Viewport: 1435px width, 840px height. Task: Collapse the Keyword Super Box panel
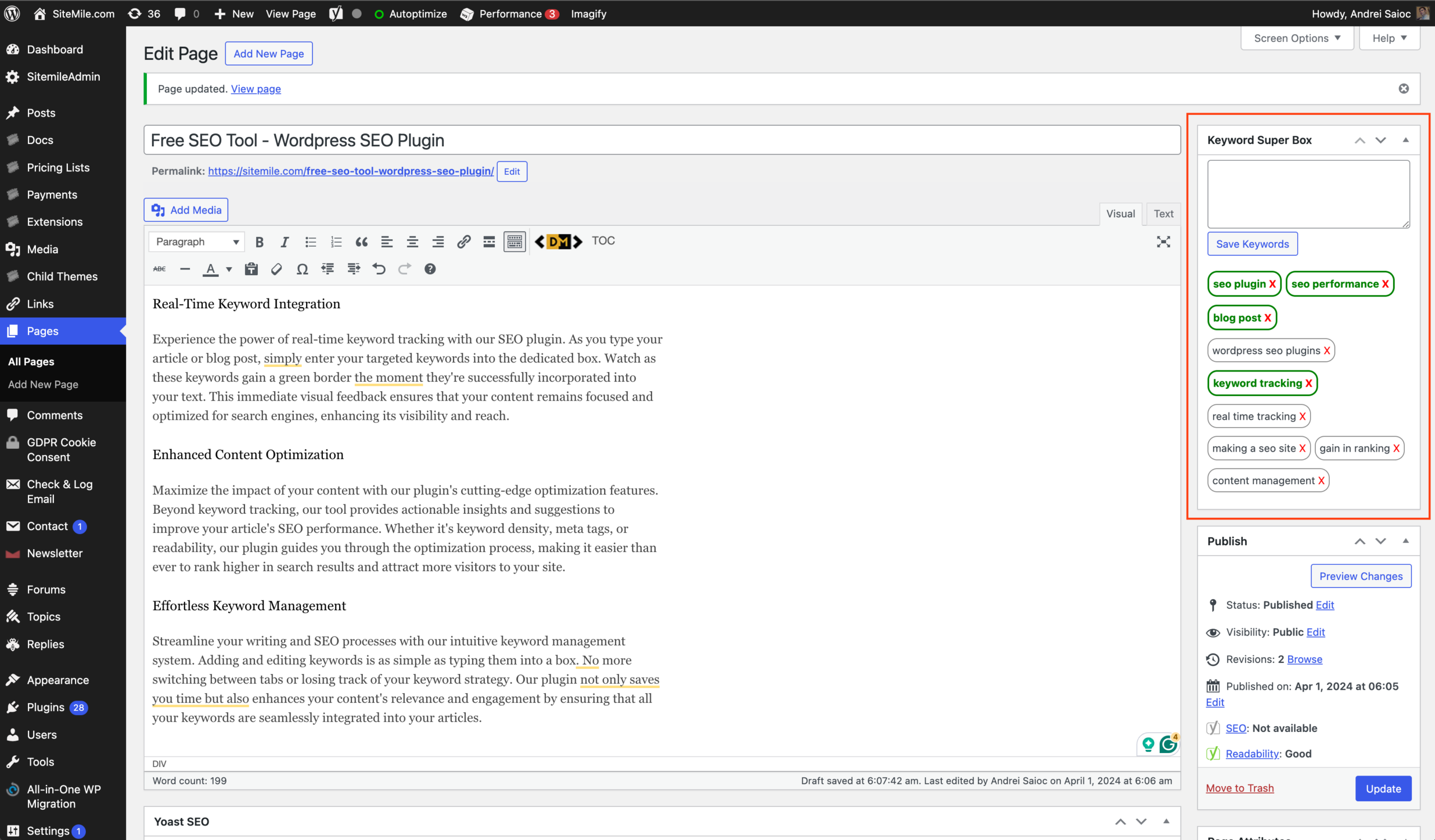tap(1405, 140)
